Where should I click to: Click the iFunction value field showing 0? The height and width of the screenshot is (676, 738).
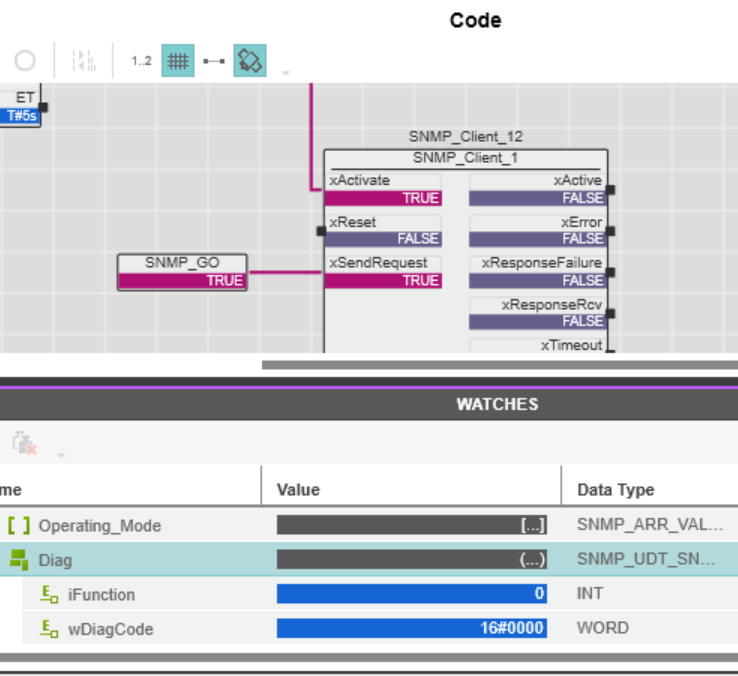point(412,594)
